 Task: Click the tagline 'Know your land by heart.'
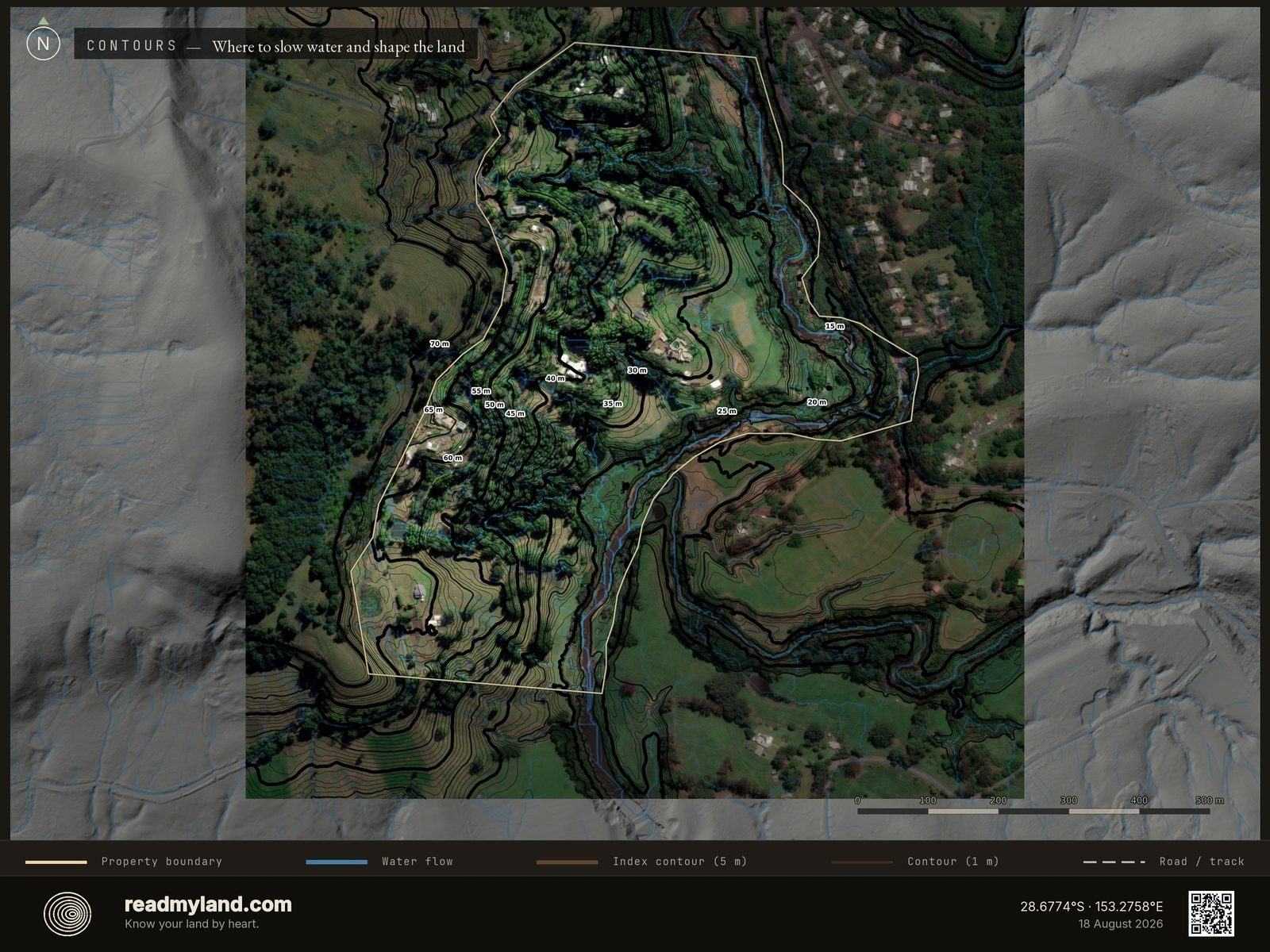click(x=191, y=923)
